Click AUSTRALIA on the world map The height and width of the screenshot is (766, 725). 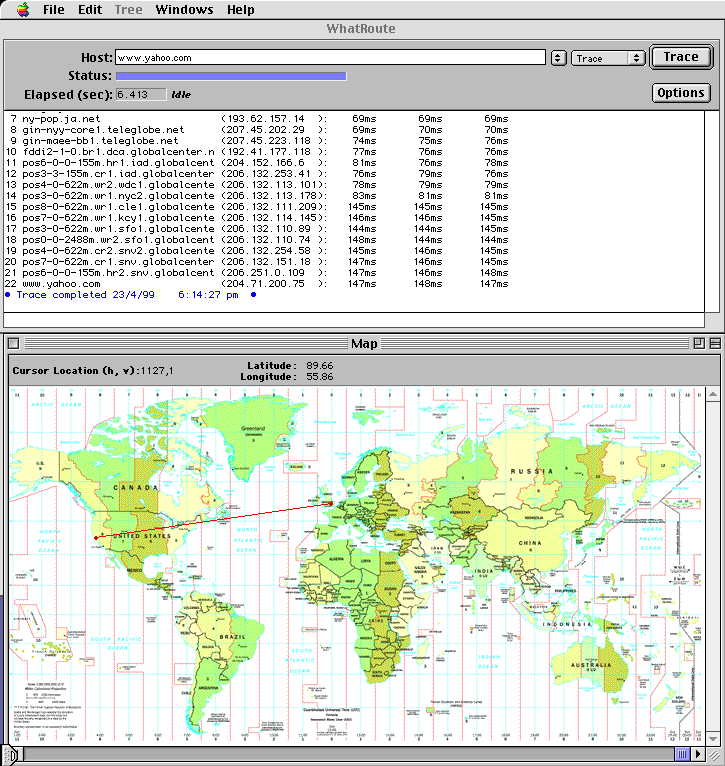591,665
